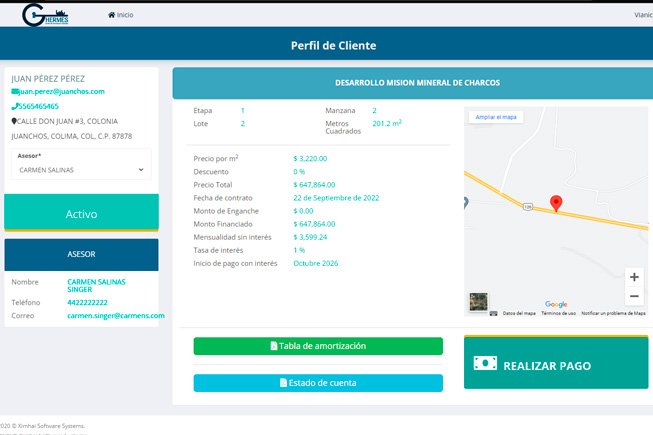653x435 pixels.
Task: Click Precio Total value $ 647,864.00
Action: pos(314,185)
